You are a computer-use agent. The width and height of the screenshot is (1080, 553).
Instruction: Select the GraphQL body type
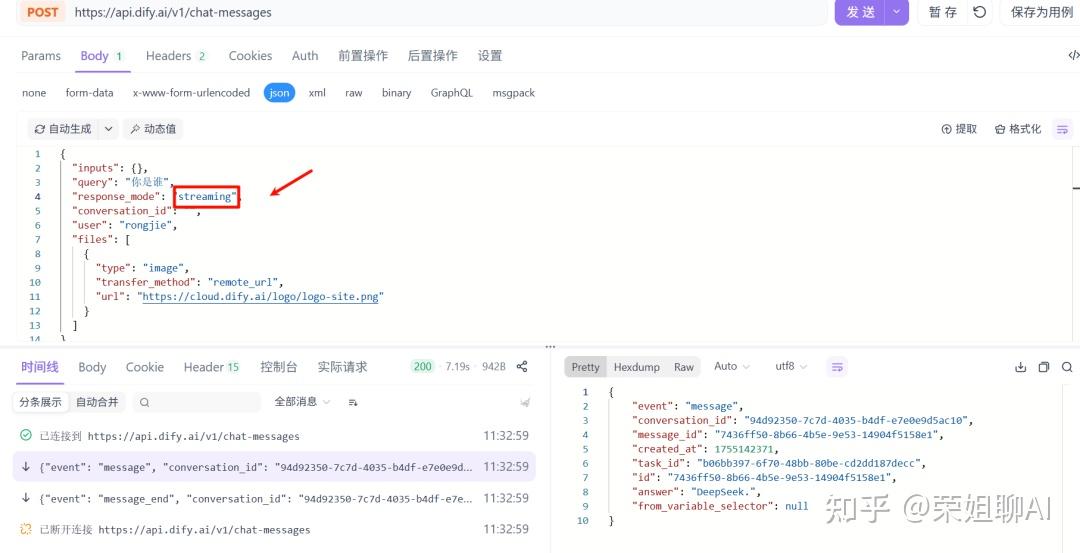click(x=451, y=93)
